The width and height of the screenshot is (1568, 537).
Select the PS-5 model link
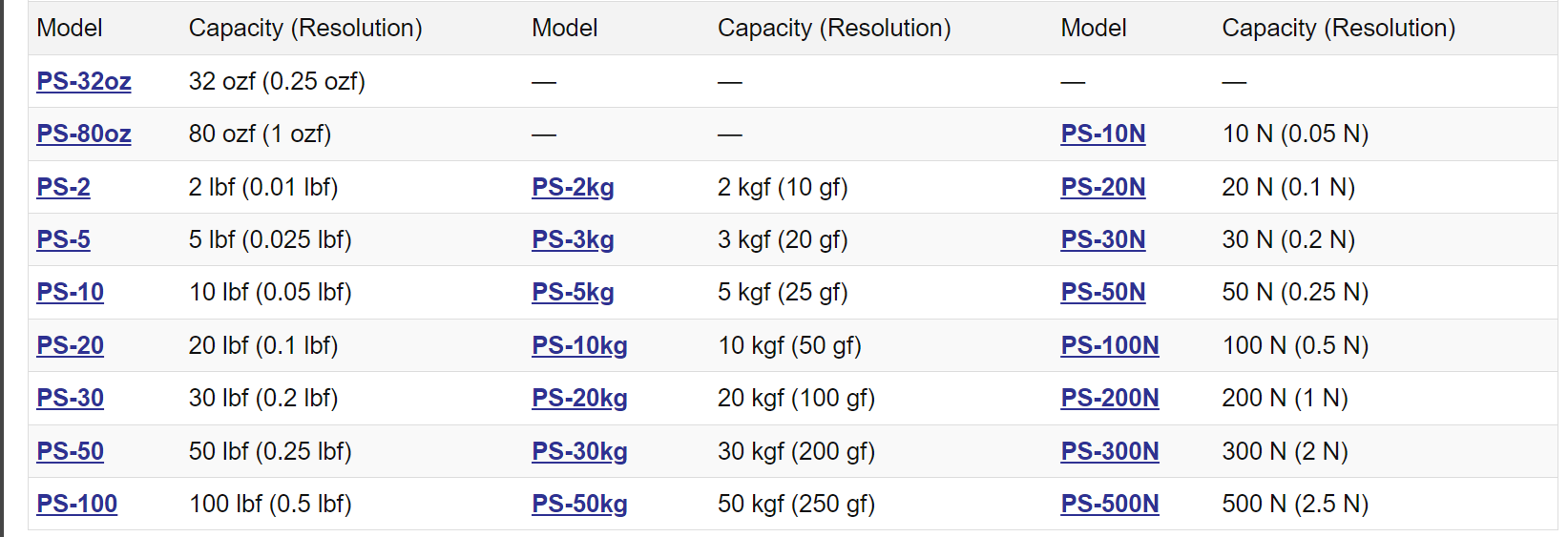click(x=63, y=240)
